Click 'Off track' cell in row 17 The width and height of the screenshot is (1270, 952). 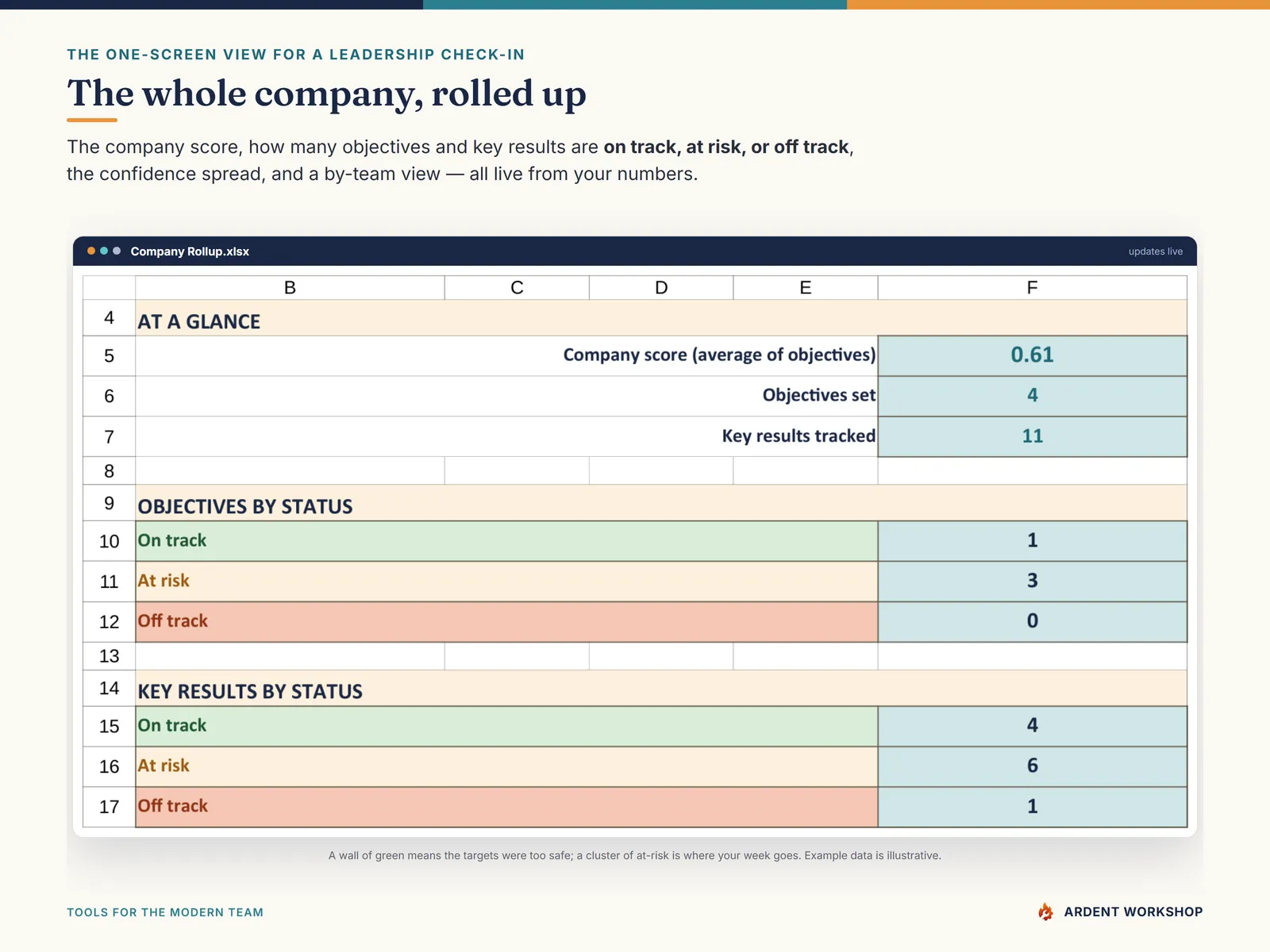pos(506,807)
